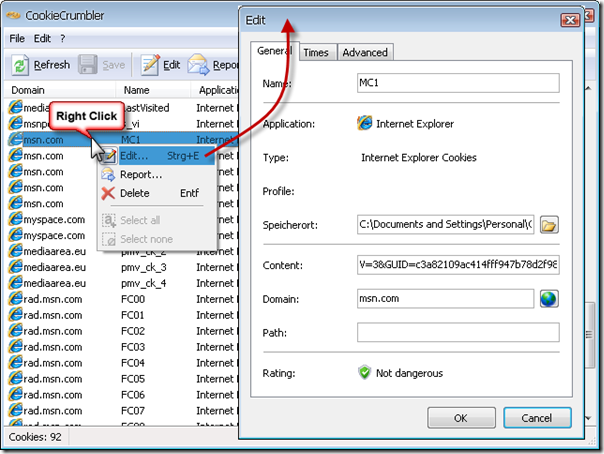Choose Delete in the context menu

click(x=156, y=193)
